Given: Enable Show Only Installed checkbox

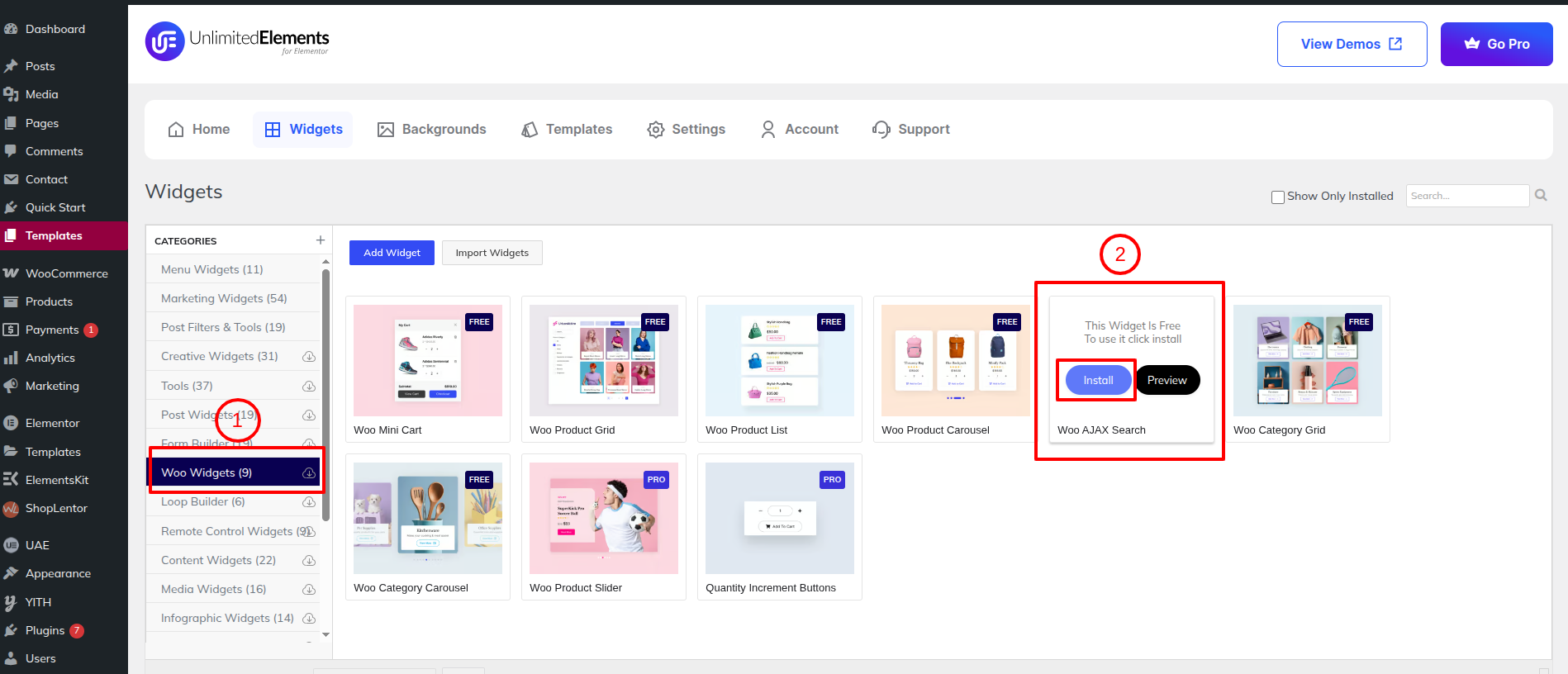Looking at the screenshot, I should (1277, 197).
